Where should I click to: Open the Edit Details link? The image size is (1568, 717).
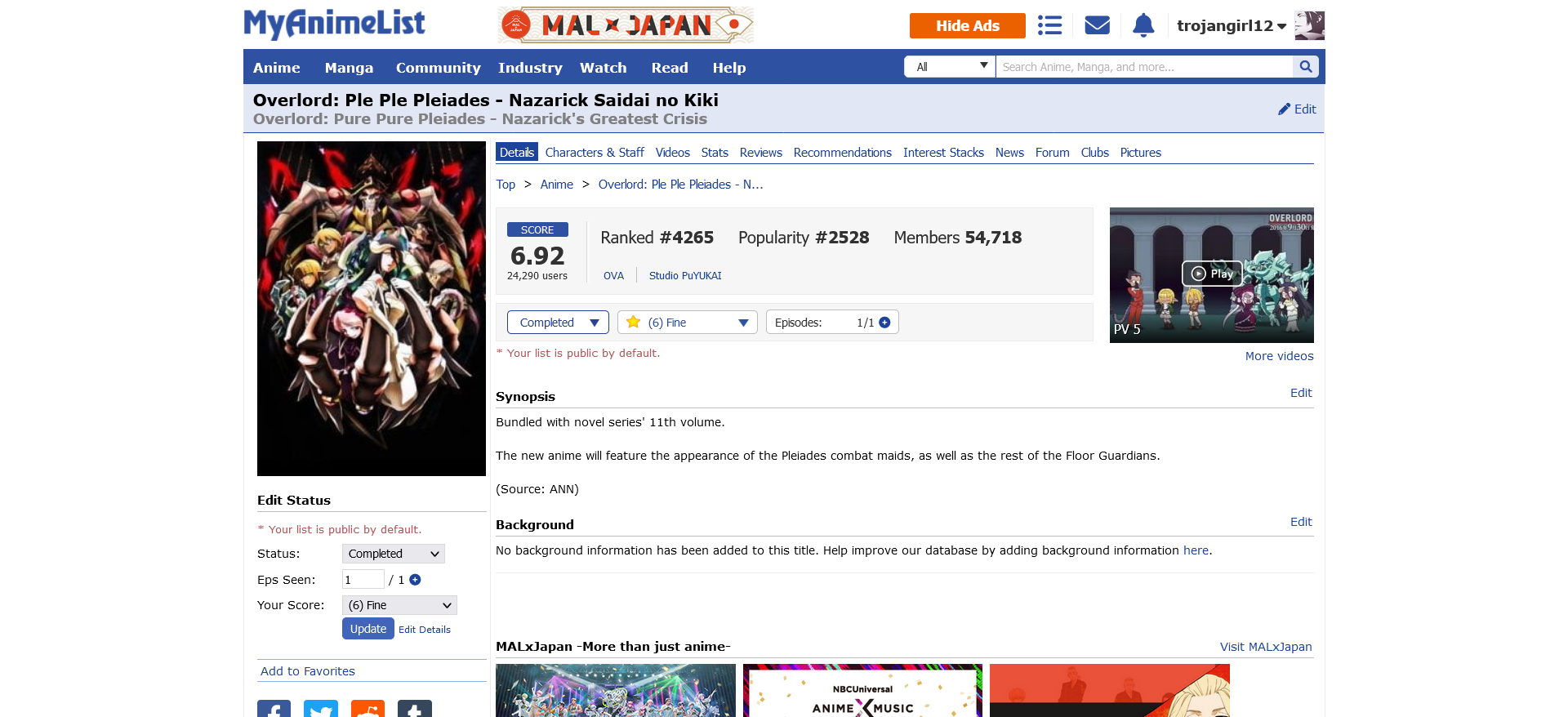click(425, 630)
